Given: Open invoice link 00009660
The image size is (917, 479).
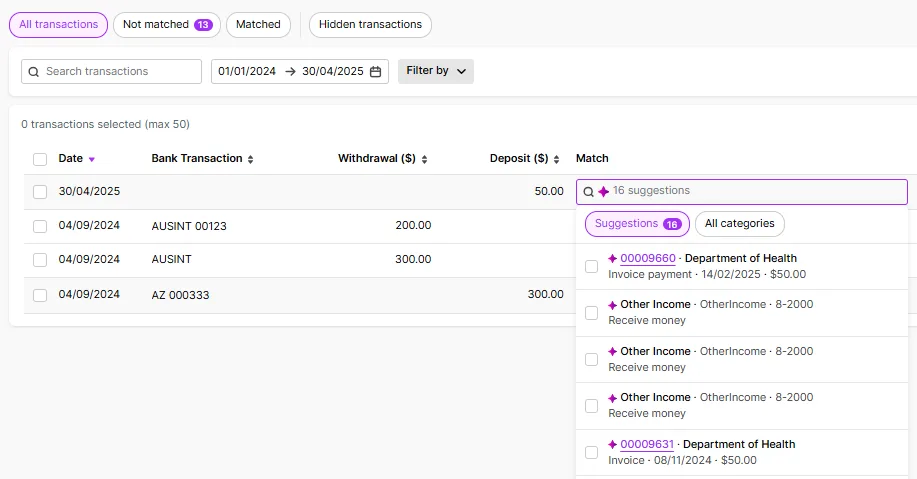Looking at the screenshot, I should click(x=648, y=259).
